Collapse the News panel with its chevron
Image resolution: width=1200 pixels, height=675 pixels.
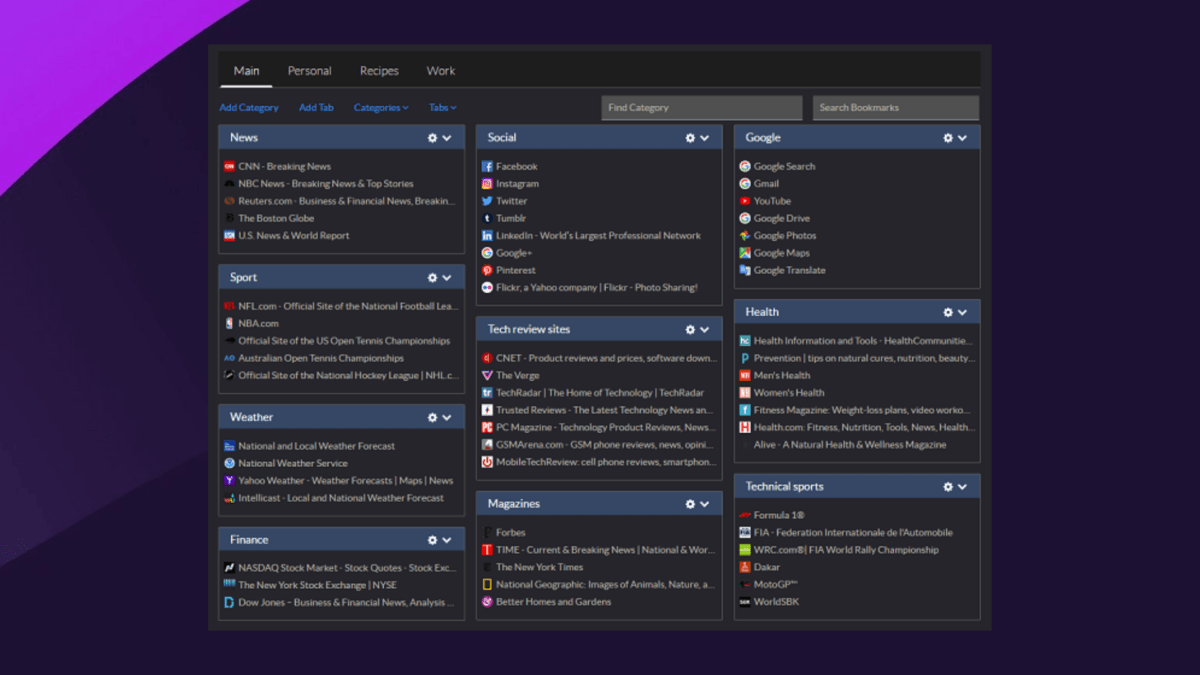(x=446, y=137)
